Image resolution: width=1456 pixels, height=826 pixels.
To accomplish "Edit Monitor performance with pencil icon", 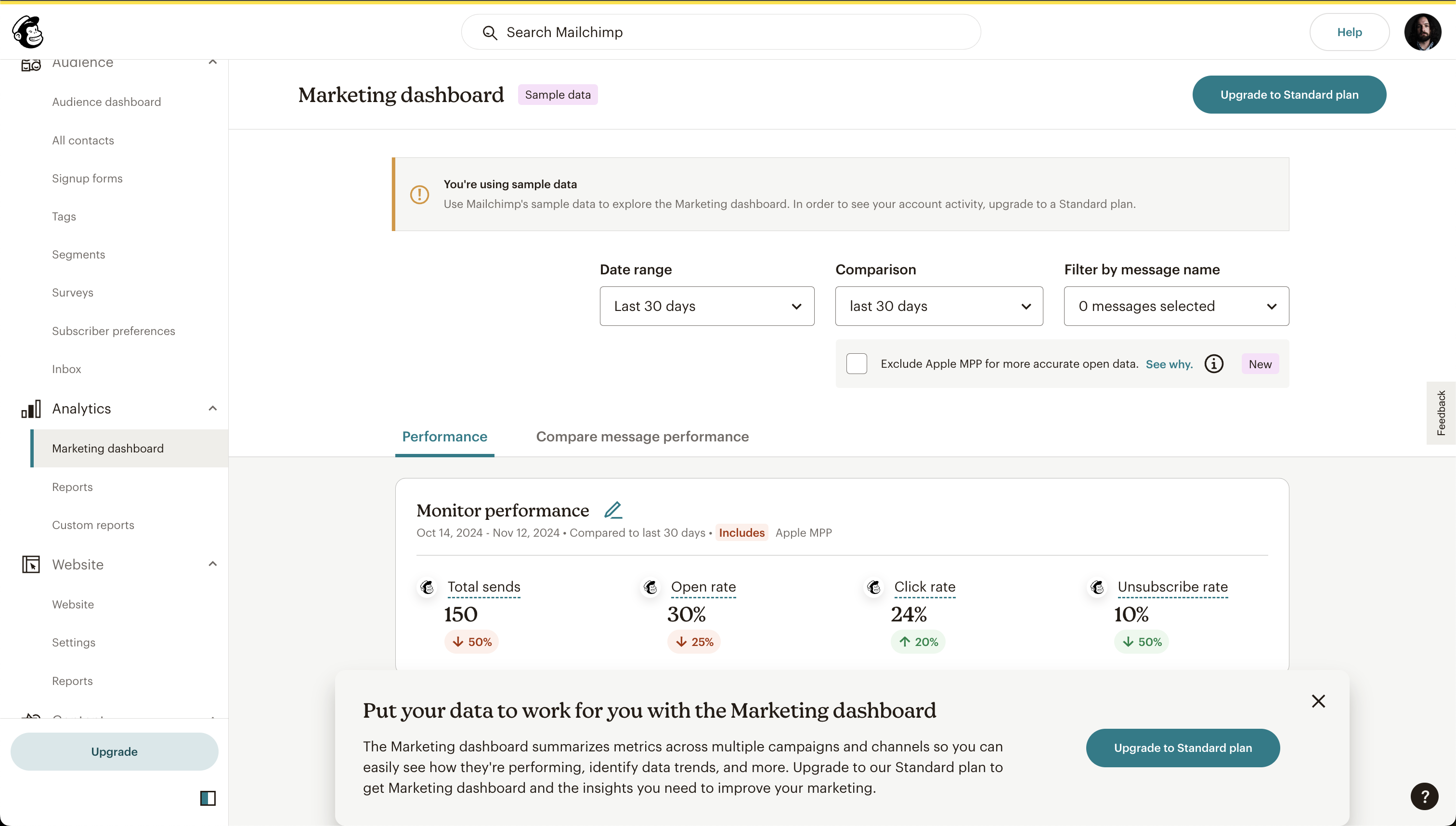I will pos(613,510).
